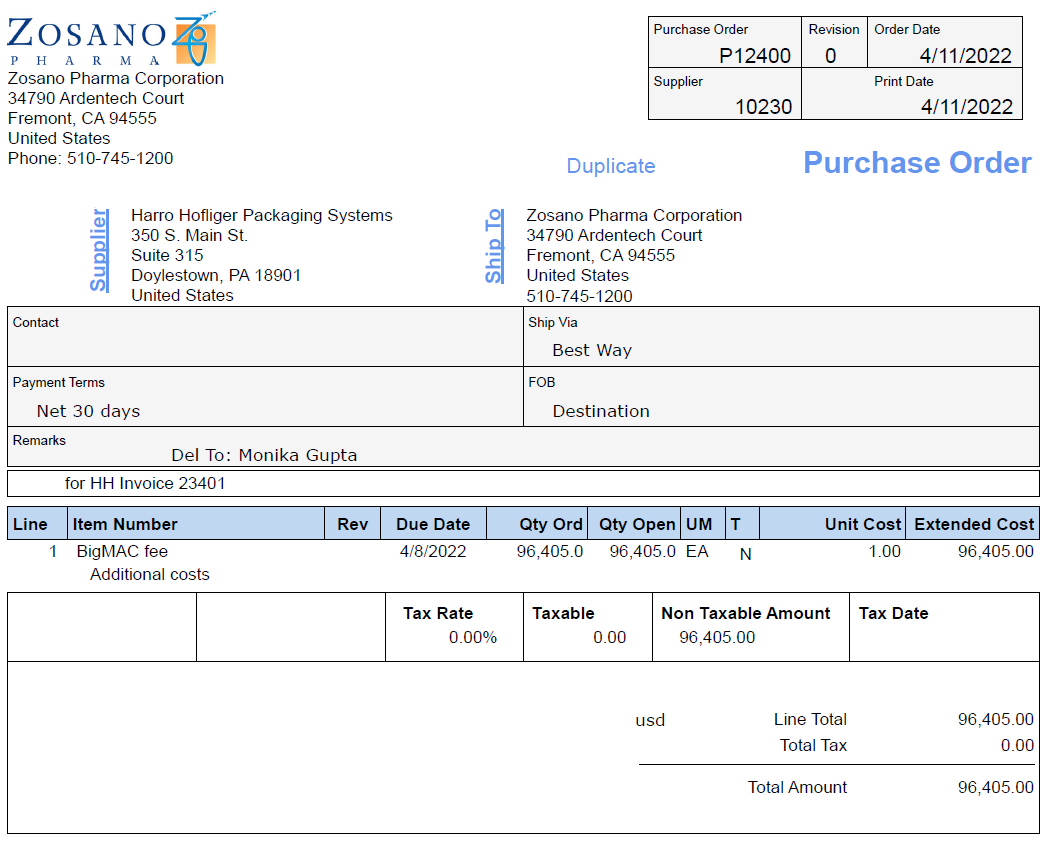
Task: Click the Zosano Pharma logo
Action: 111,39
